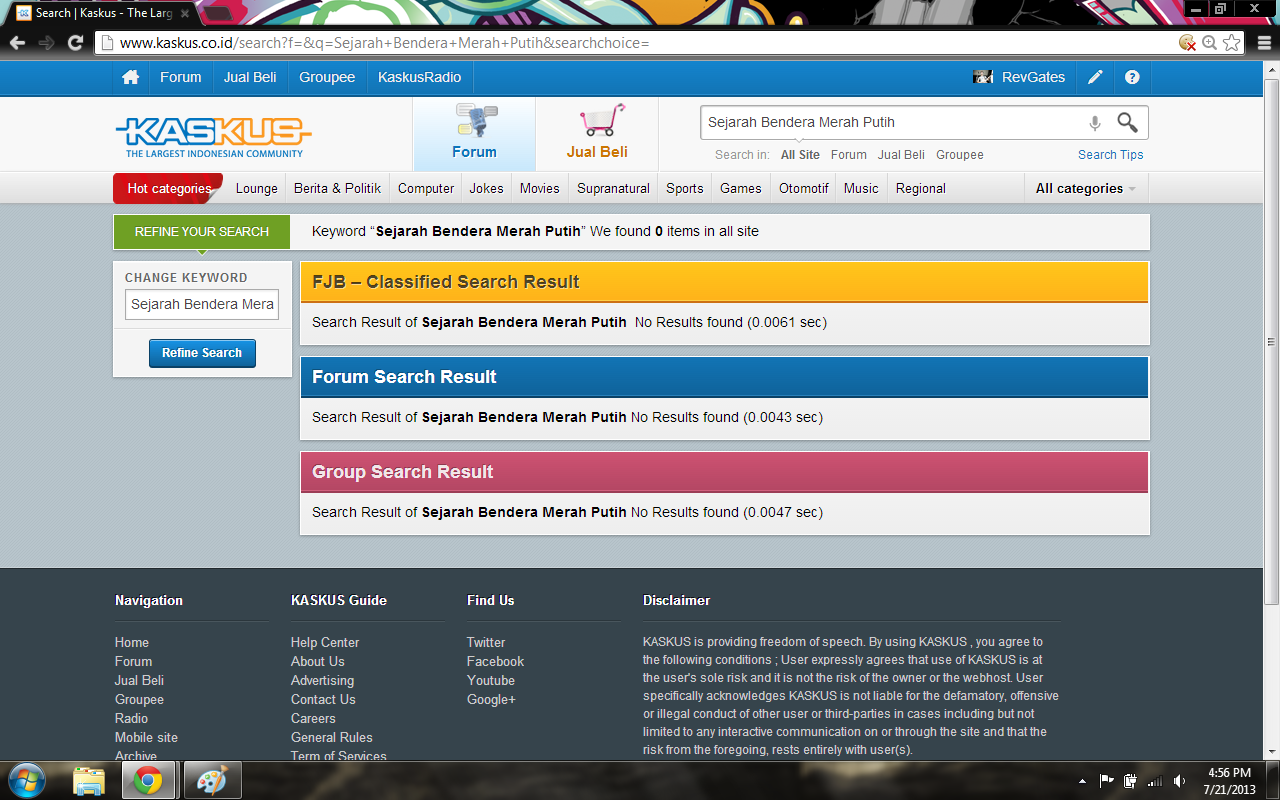
Task: Open KaskusRadio in the top navigation
Action: point(419,77)
